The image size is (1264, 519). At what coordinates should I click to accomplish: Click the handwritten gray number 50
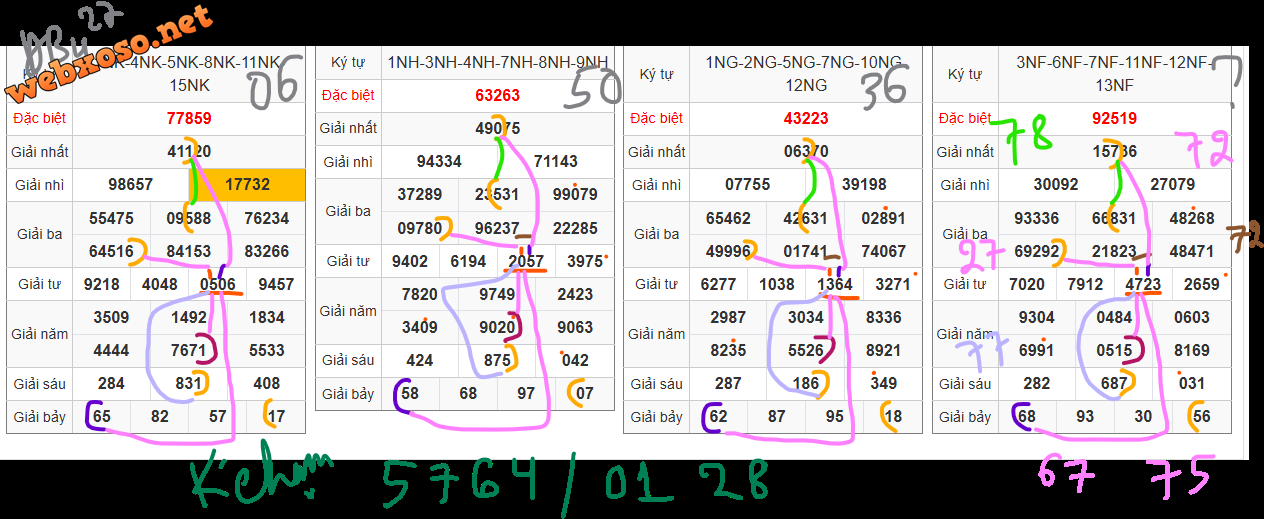[593, 91]
